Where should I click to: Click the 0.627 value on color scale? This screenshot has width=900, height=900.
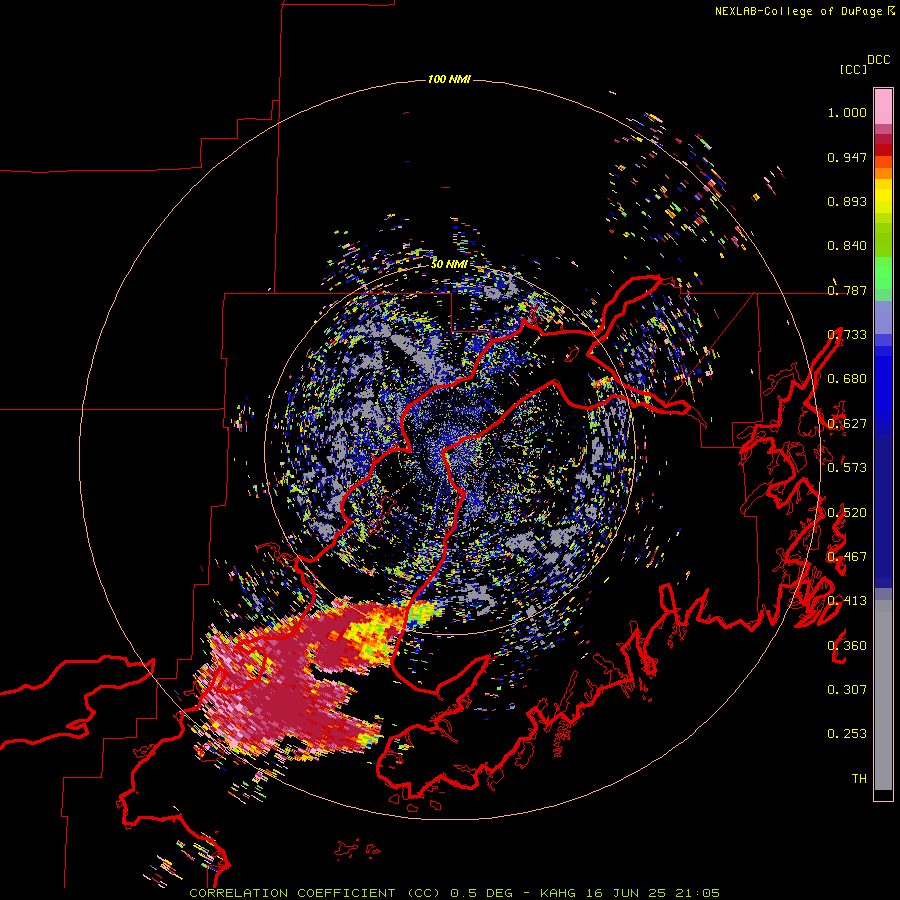pyautogui.click(x=847, y=424)
